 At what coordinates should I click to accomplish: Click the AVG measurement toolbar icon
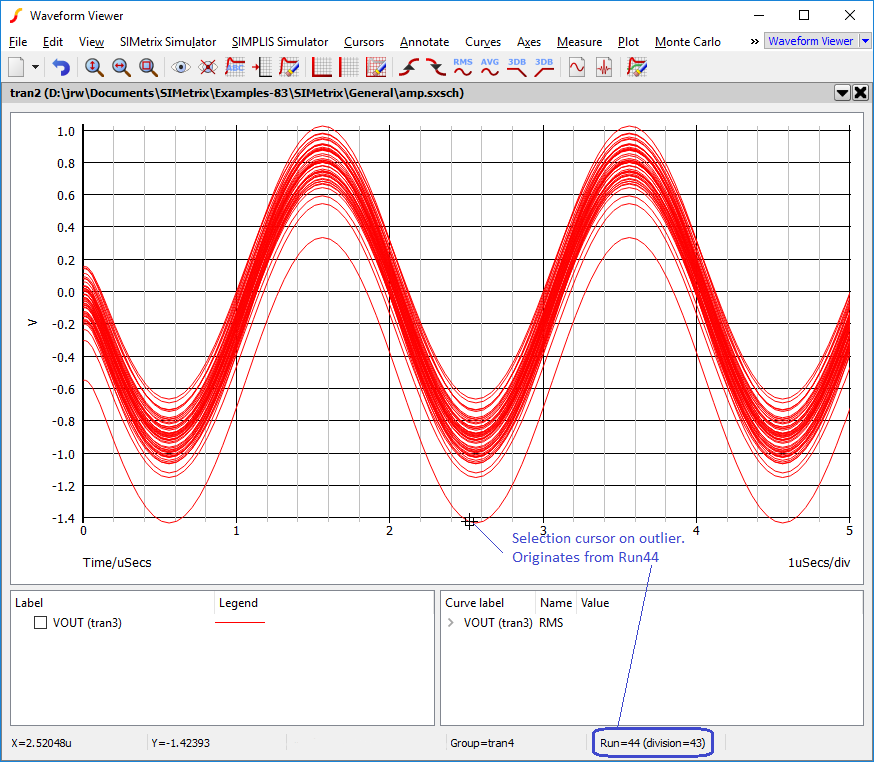(490, 67)
